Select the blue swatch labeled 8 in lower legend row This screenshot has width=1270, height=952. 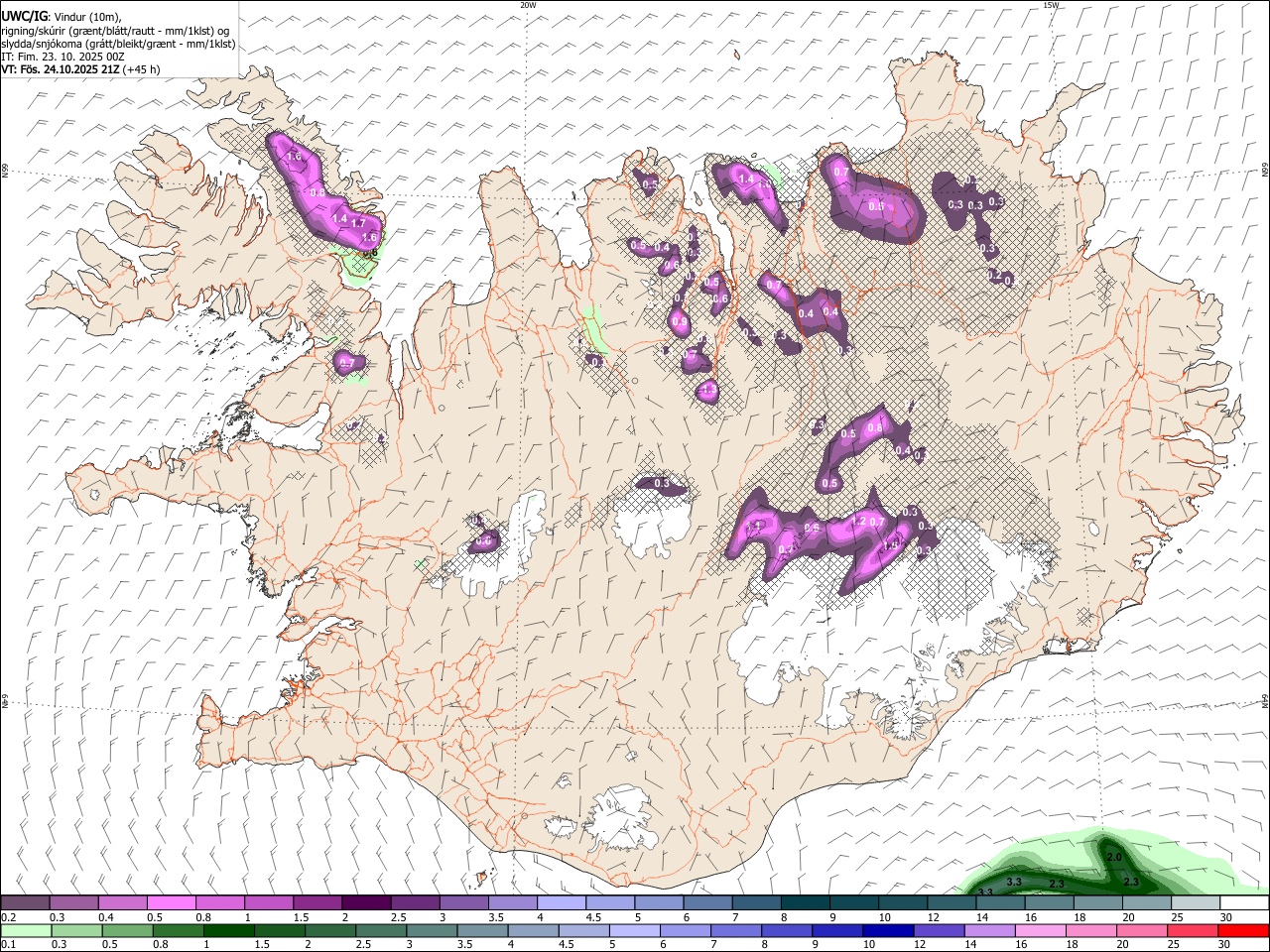(787, 931)
